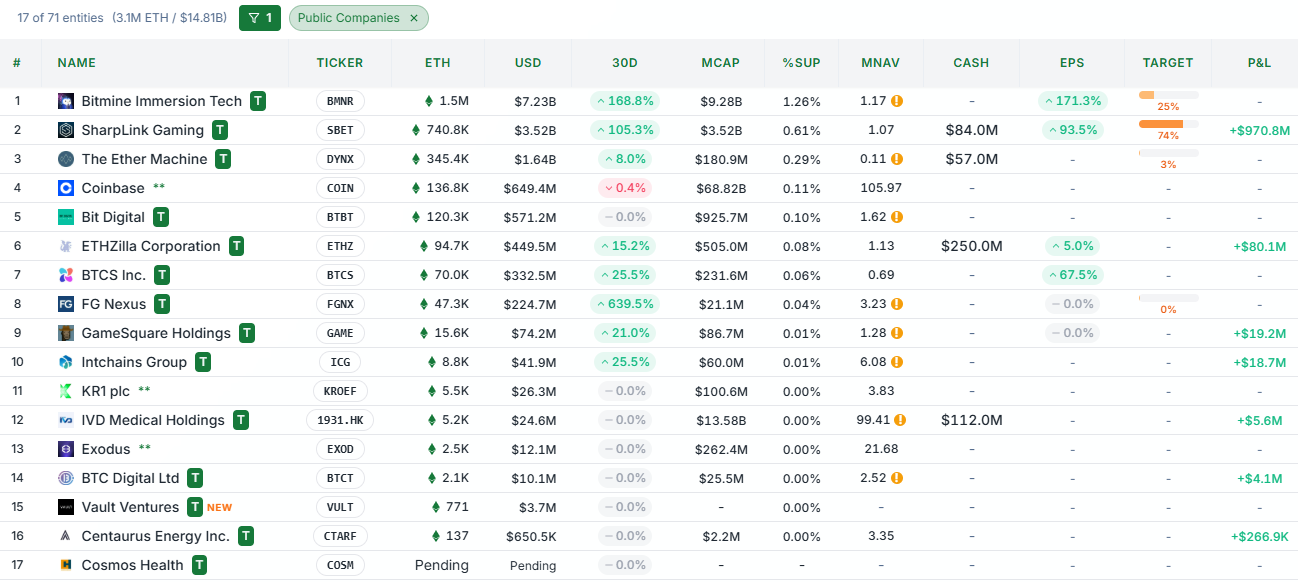Click the KR1 plc logo icon
The image size is (1298, 582).
click(66, 391)
